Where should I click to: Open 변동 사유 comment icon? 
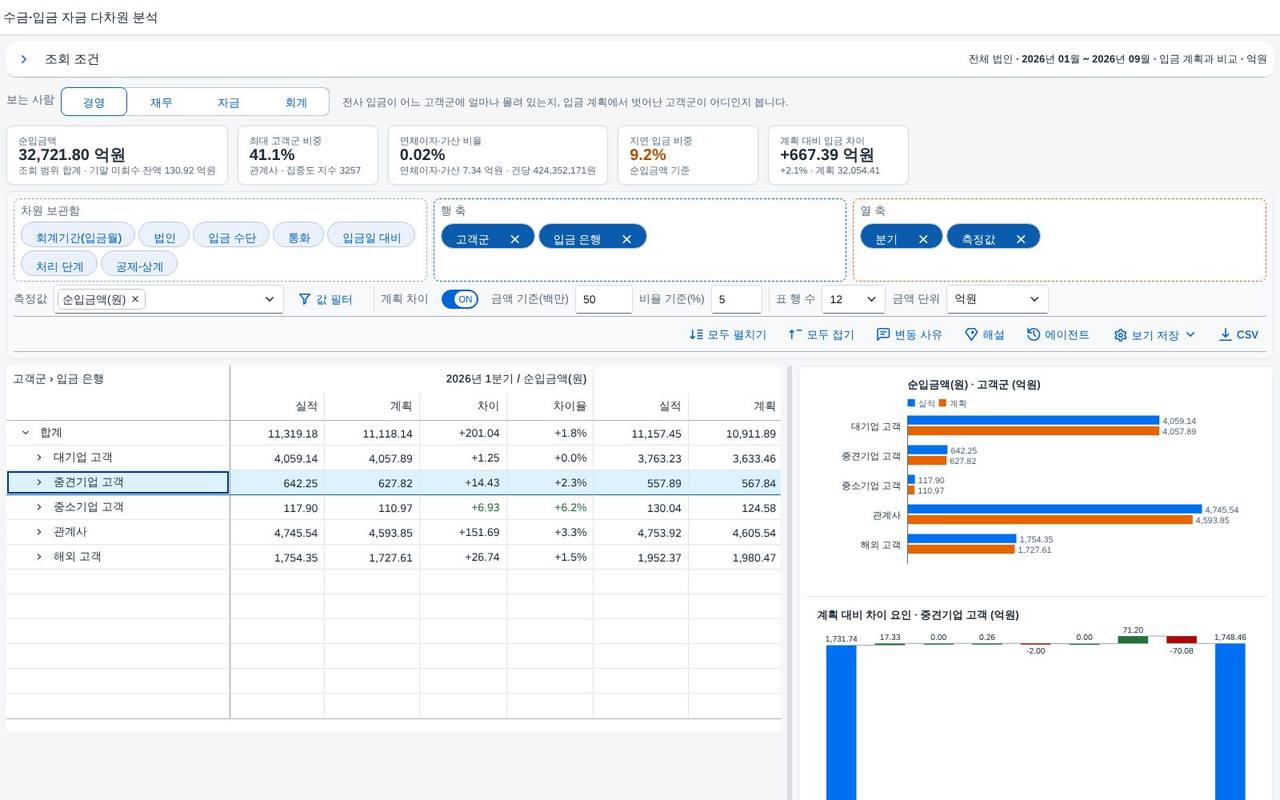click(883, 335)
